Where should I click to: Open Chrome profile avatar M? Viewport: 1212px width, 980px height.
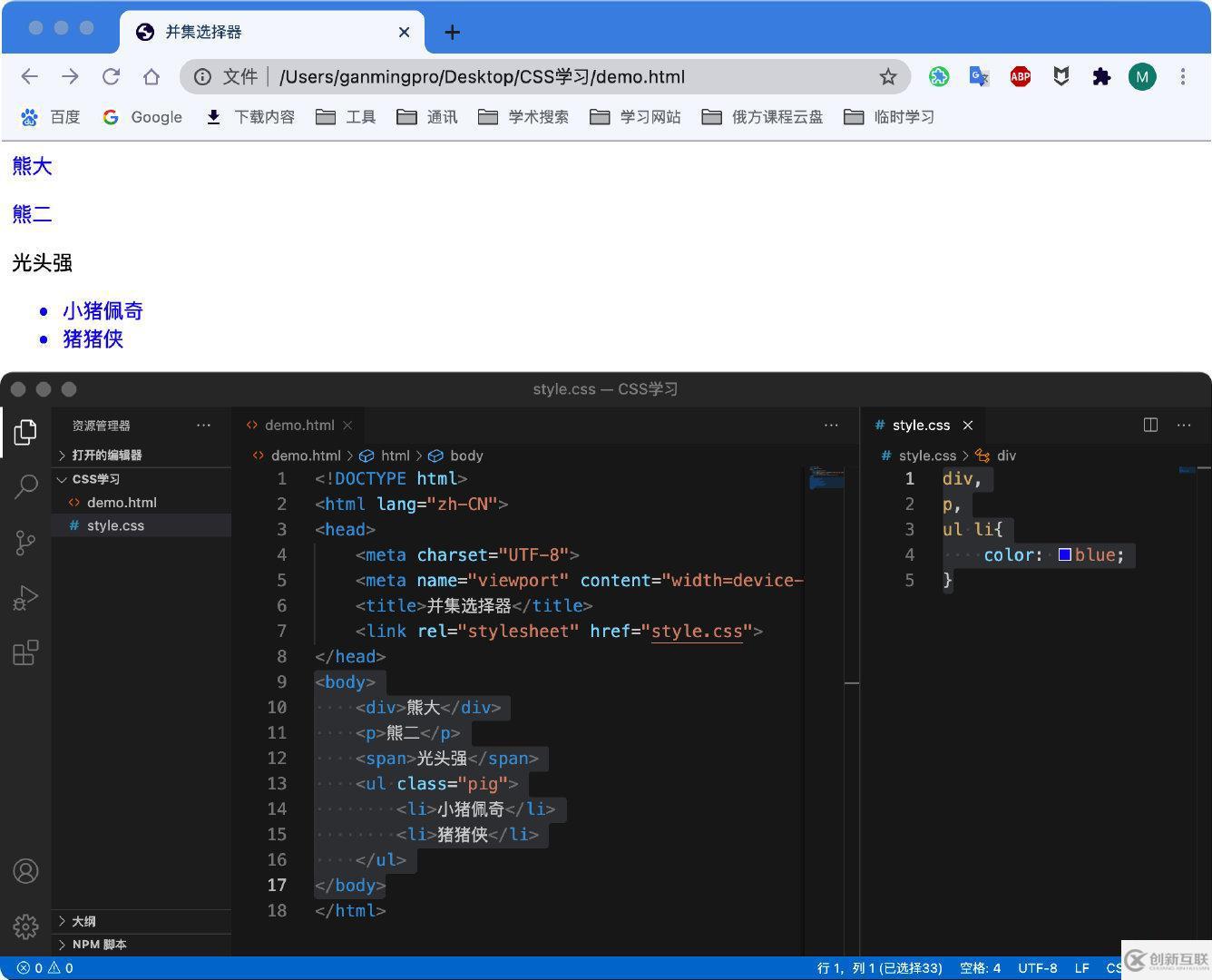click(1142, 77)
